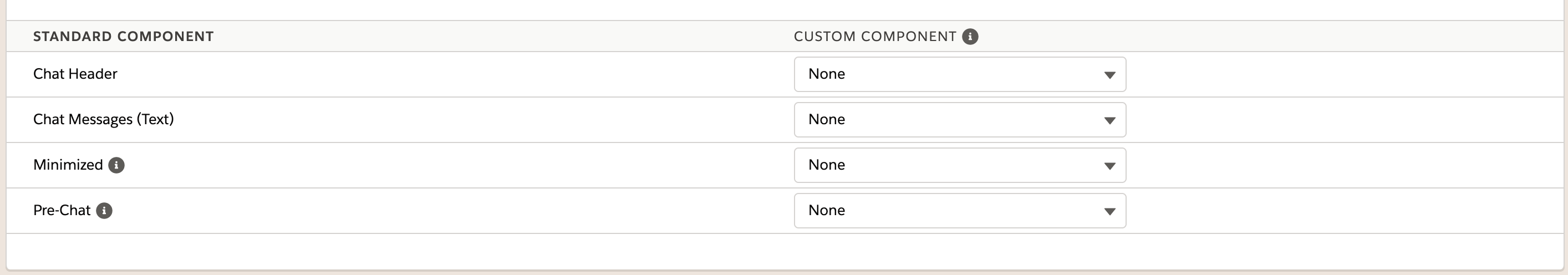The height and width of the screenshot is (275, 1568).
Task: Click the None value in Chat Header dropdown
Action: 827,74
